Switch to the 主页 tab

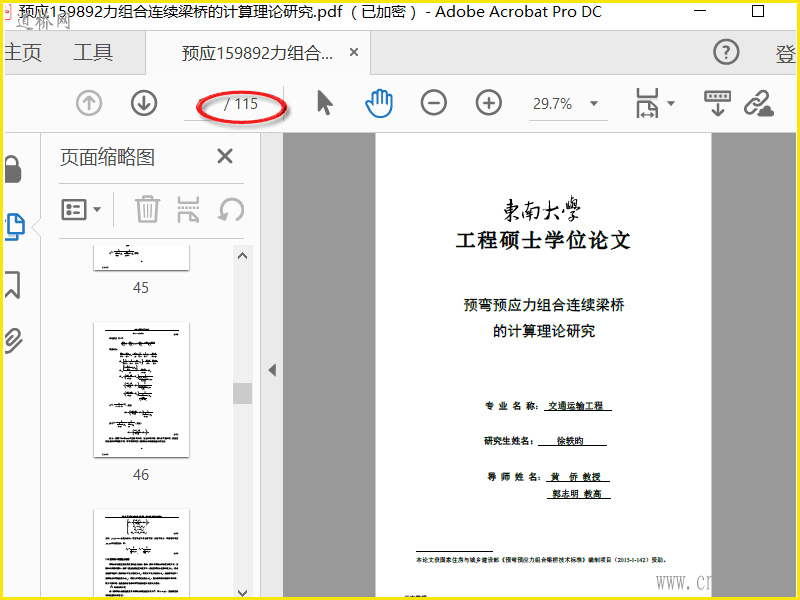[x=23, y=52]
